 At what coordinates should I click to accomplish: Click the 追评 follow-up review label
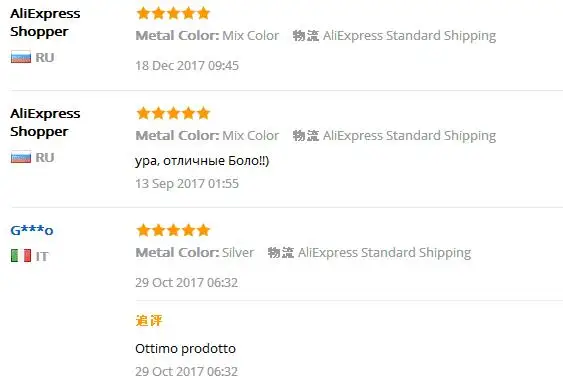[x=149, y=320]
